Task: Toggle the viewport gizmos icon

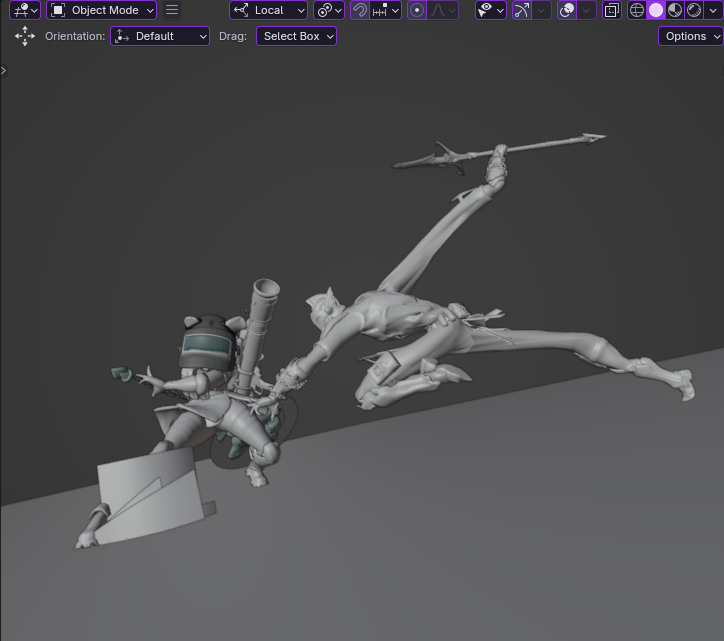Action: click(x=522, y=10)
